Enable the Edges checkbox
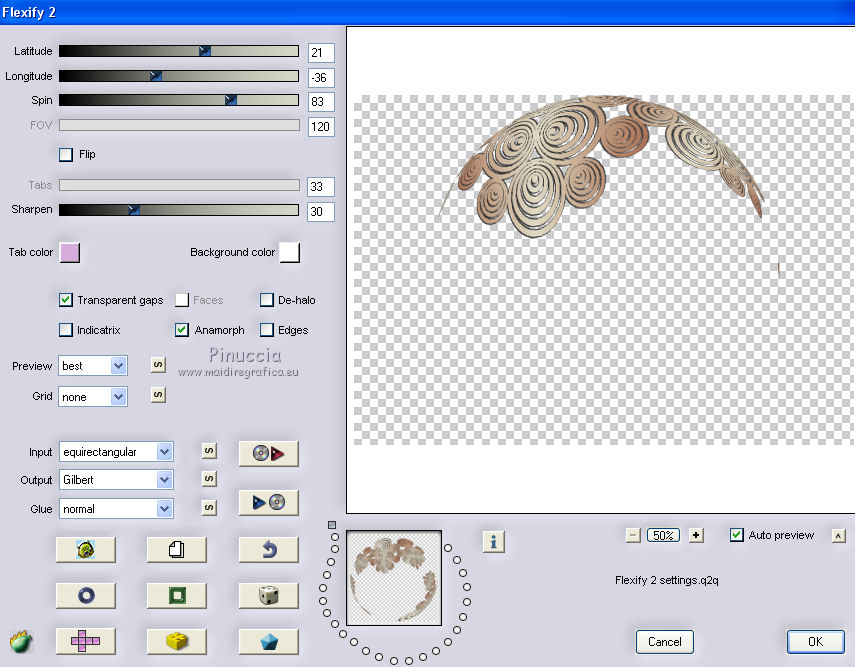Image resolution: width=855 pixels, height=667 pixels. click(x=267, y=329)
